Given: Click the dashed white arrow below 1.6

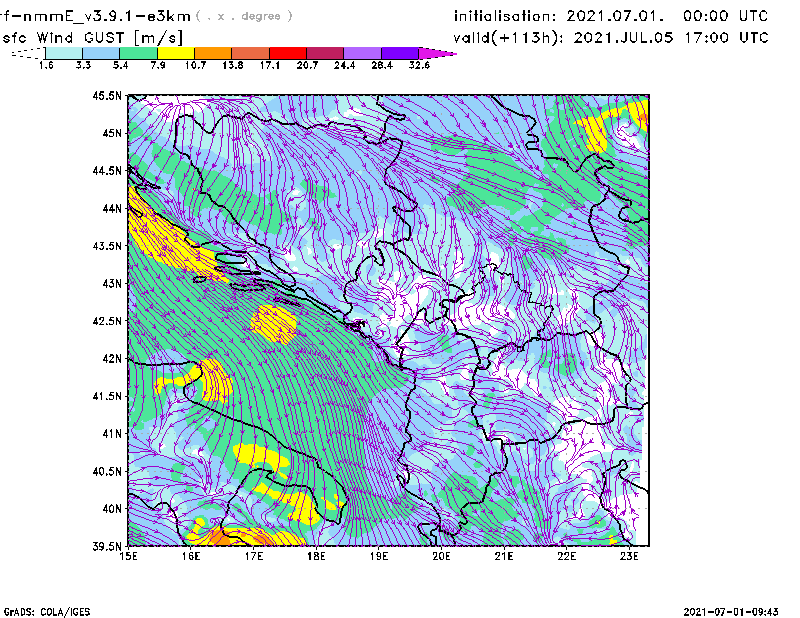Looking at the screenshot, I should (x=28, y=53).
